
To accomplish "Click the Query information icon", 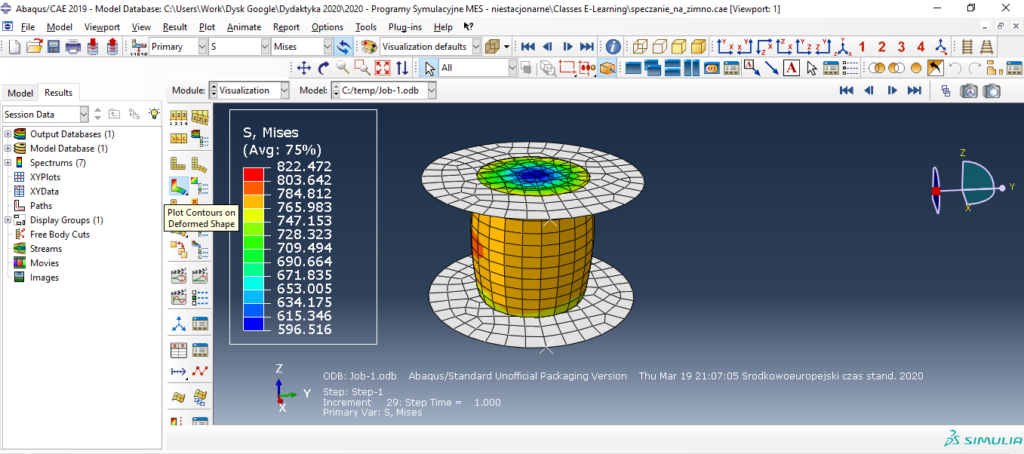I will [613, 47].
